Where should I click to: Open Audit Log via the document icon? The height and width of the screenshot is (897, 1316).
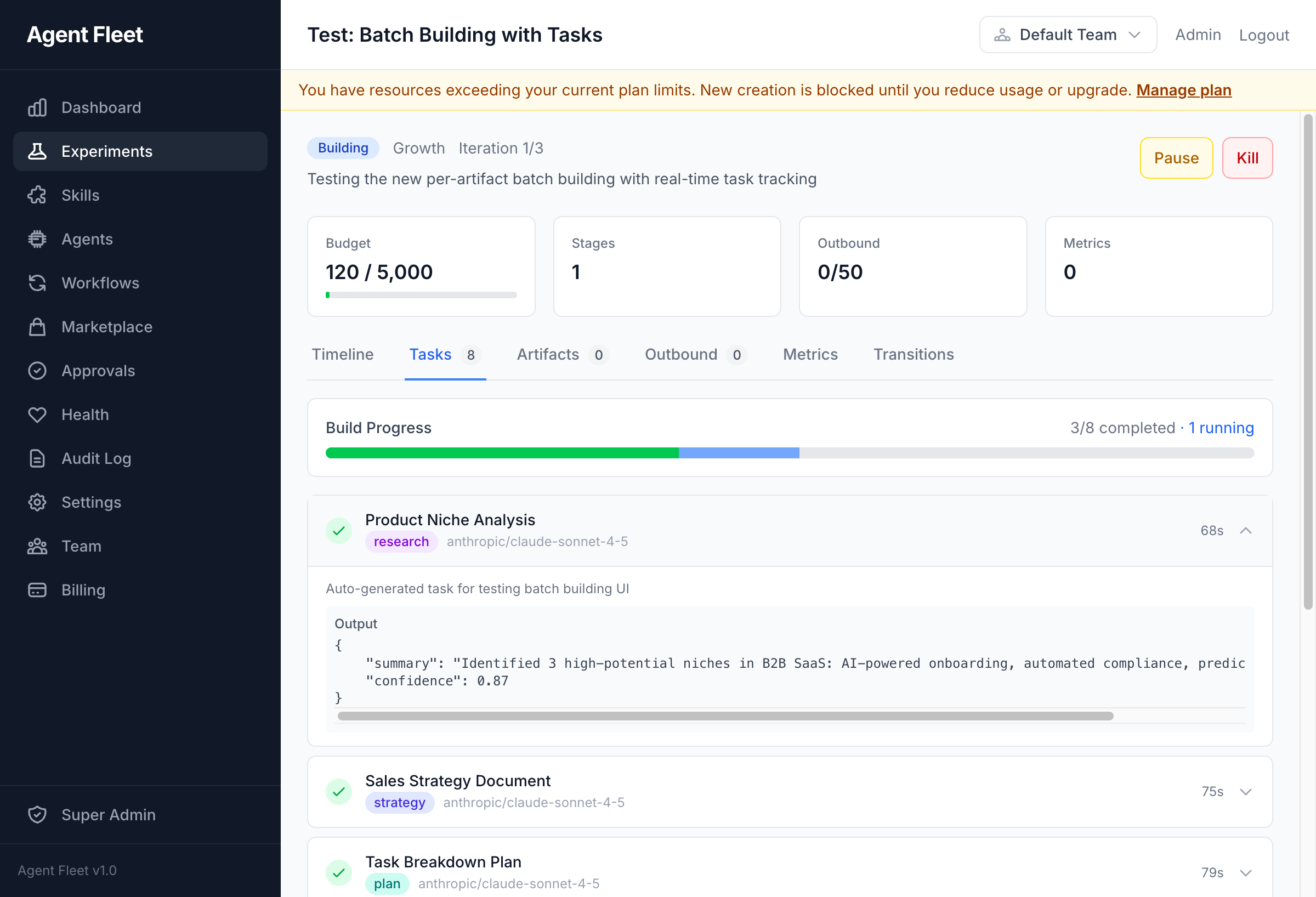[37, 458]
